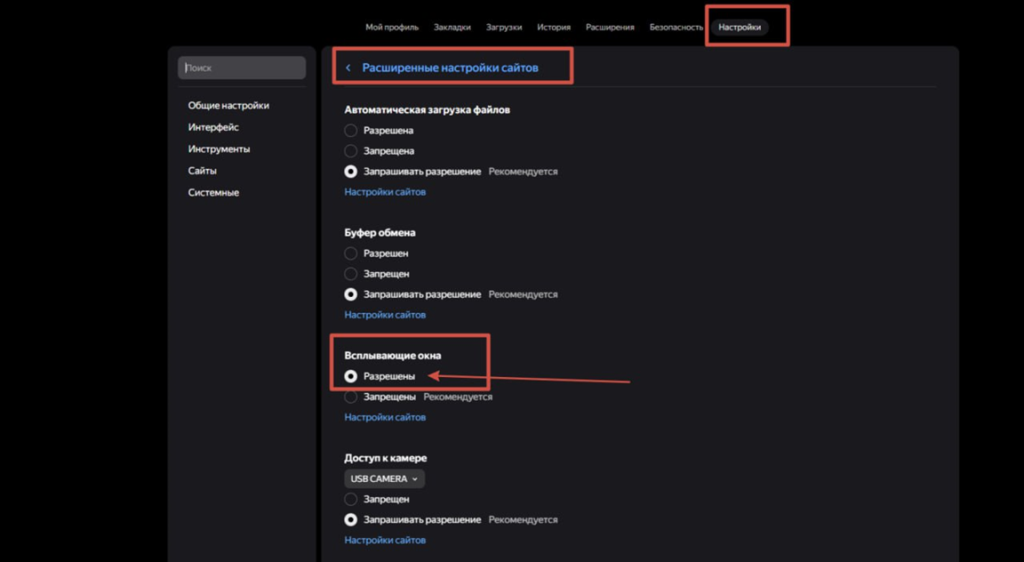1024x562 pixels.
Task: Switch to the Закладки tab
Action: (452, 27)
